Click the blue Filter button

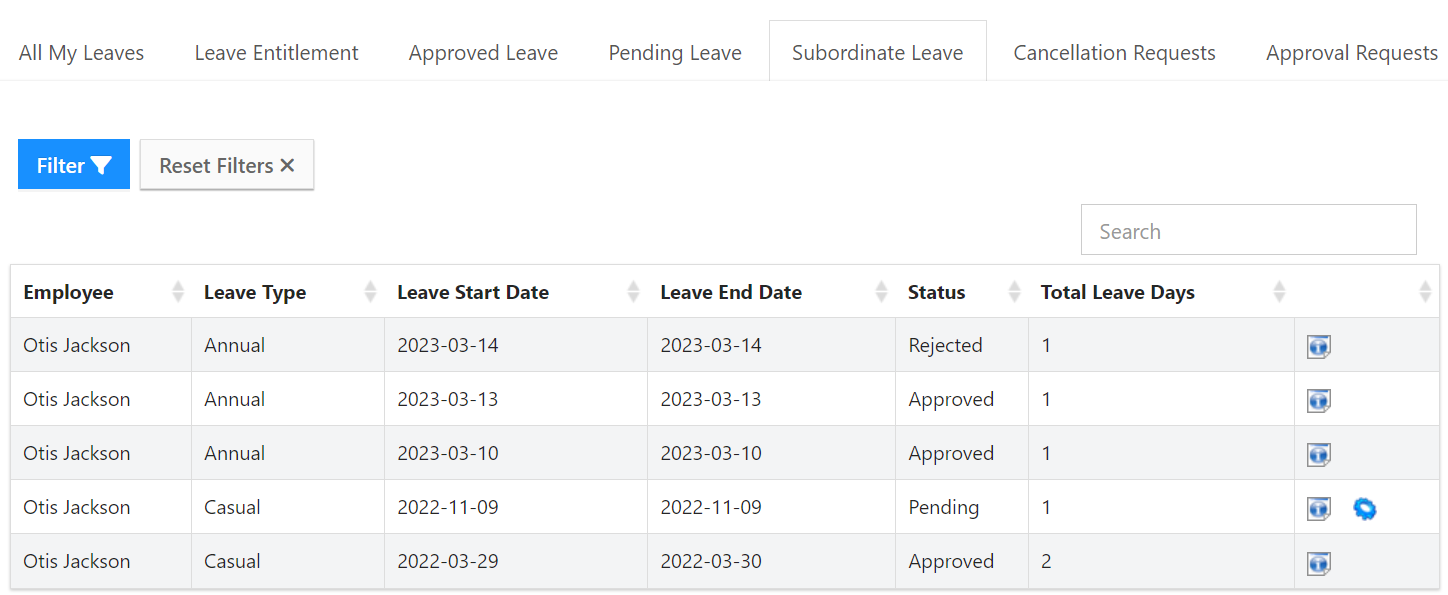tap(74, 165)
